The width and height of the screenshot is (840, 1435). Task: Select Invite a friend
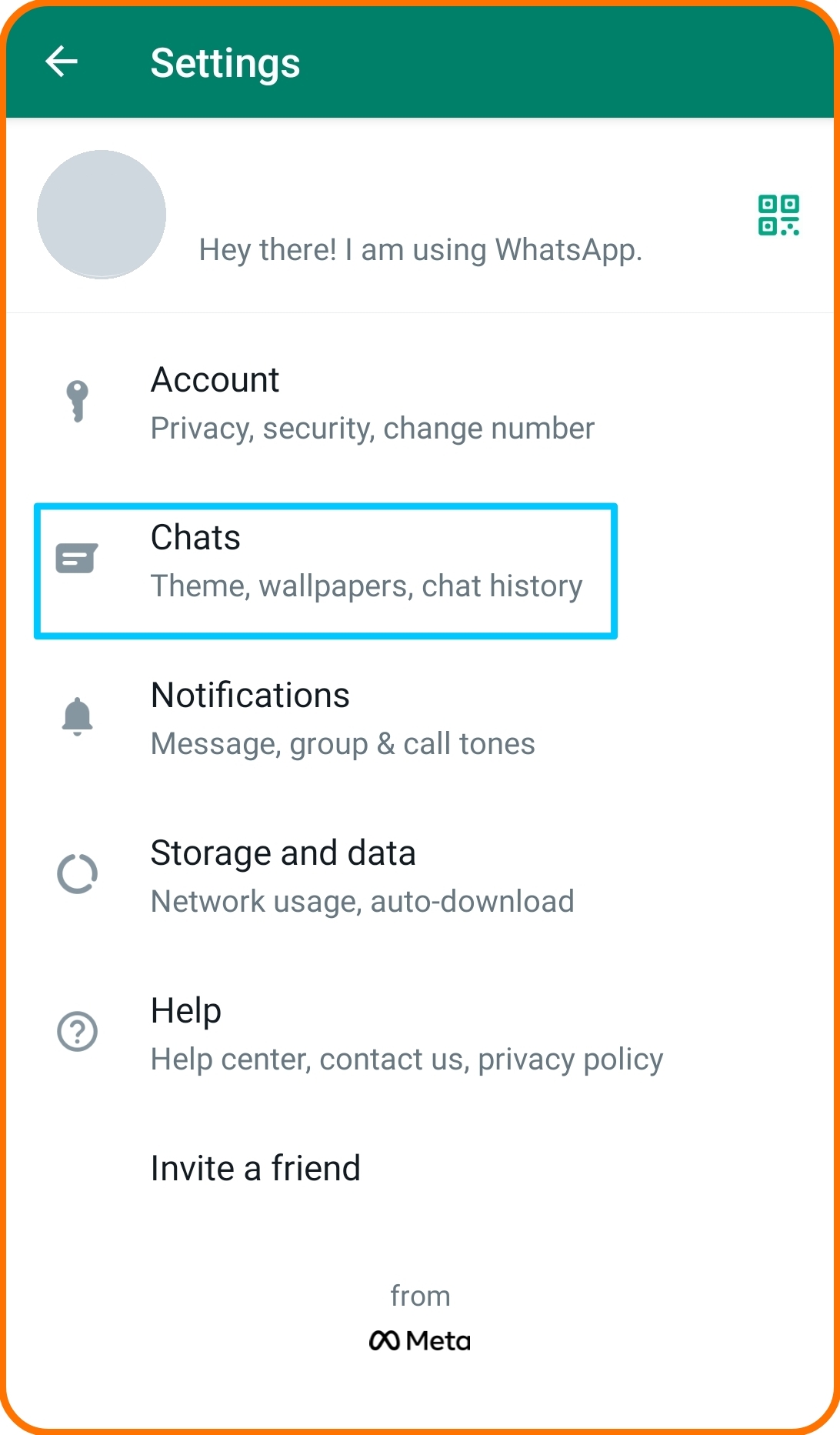pyautogui.click(x=420, y=1168)
